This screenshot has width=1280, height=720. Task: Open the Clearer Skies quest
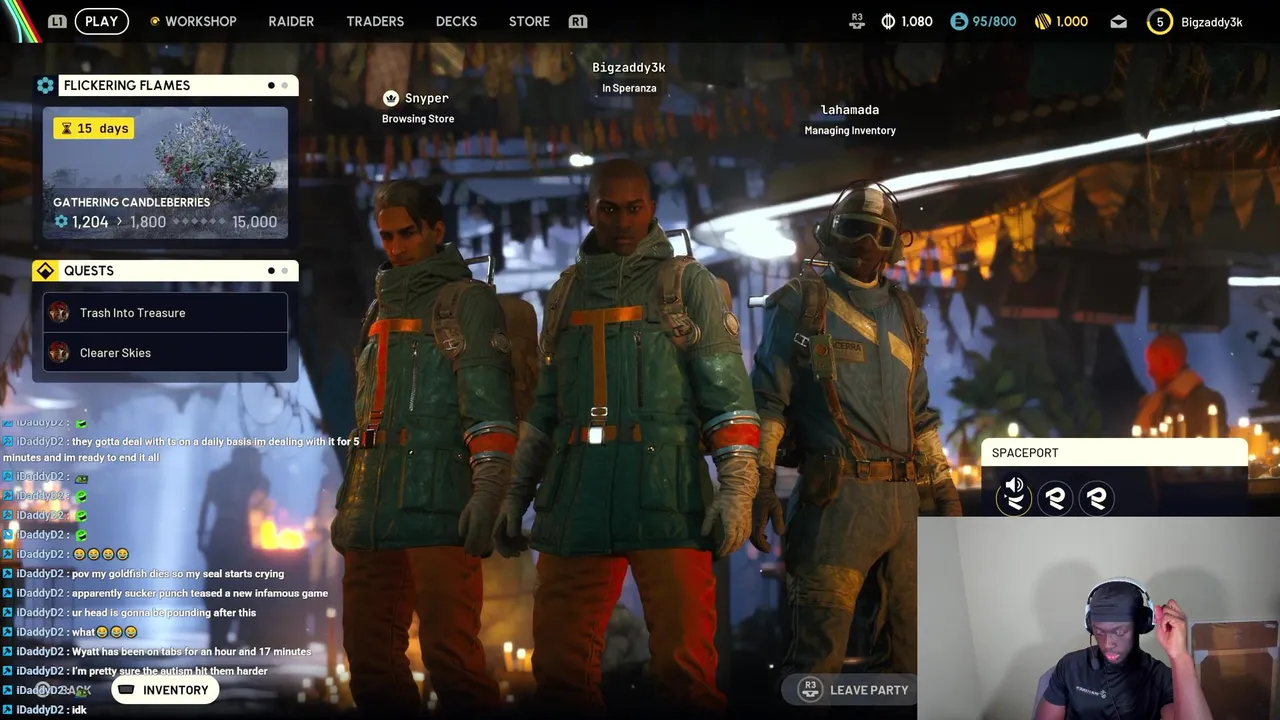(x=165, y=353)
